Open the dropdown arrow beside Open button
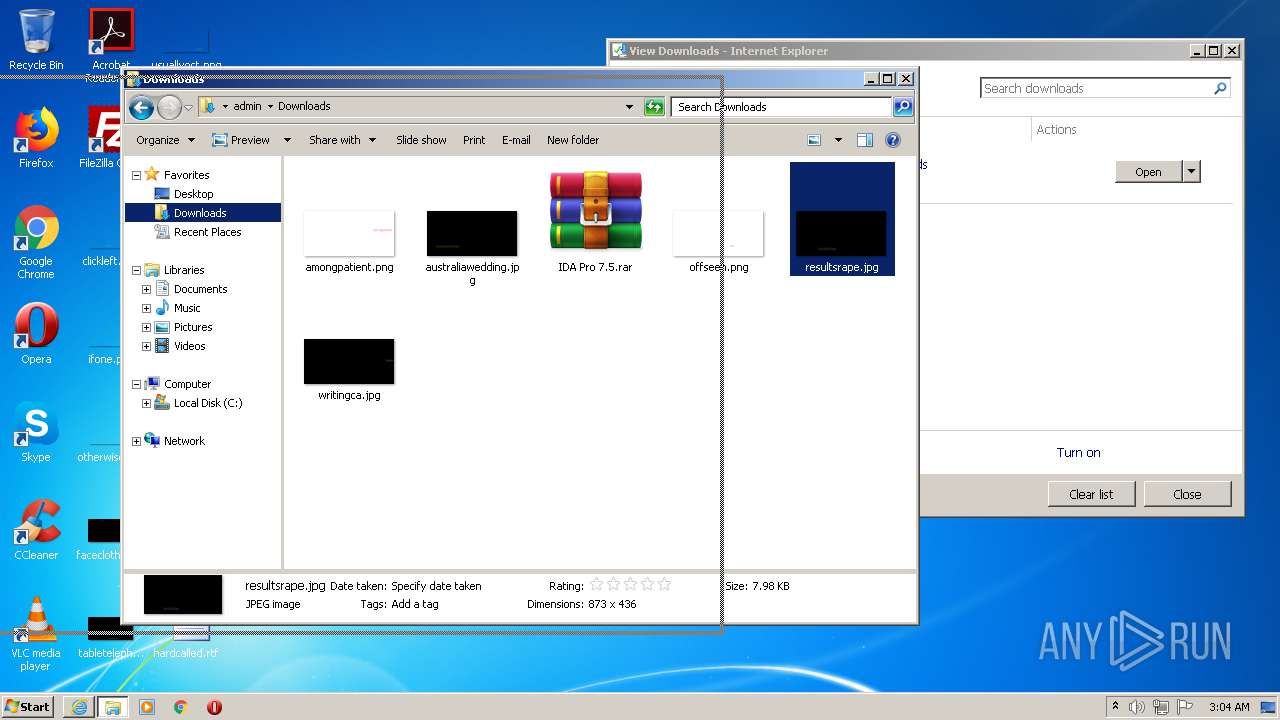Screen dimensions: 1280x720 1191,172
